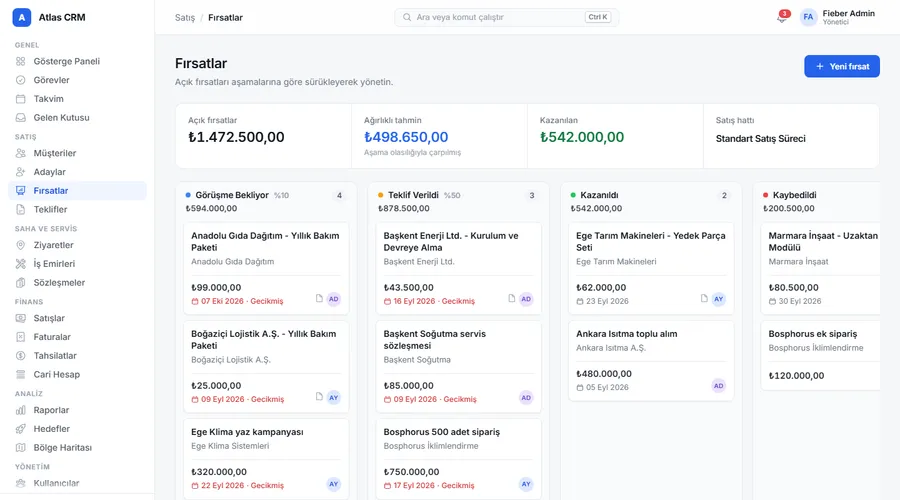The image size is (900, 500).
Task: Click the İş Emirleri tools icon
Action: pos(21,263)
